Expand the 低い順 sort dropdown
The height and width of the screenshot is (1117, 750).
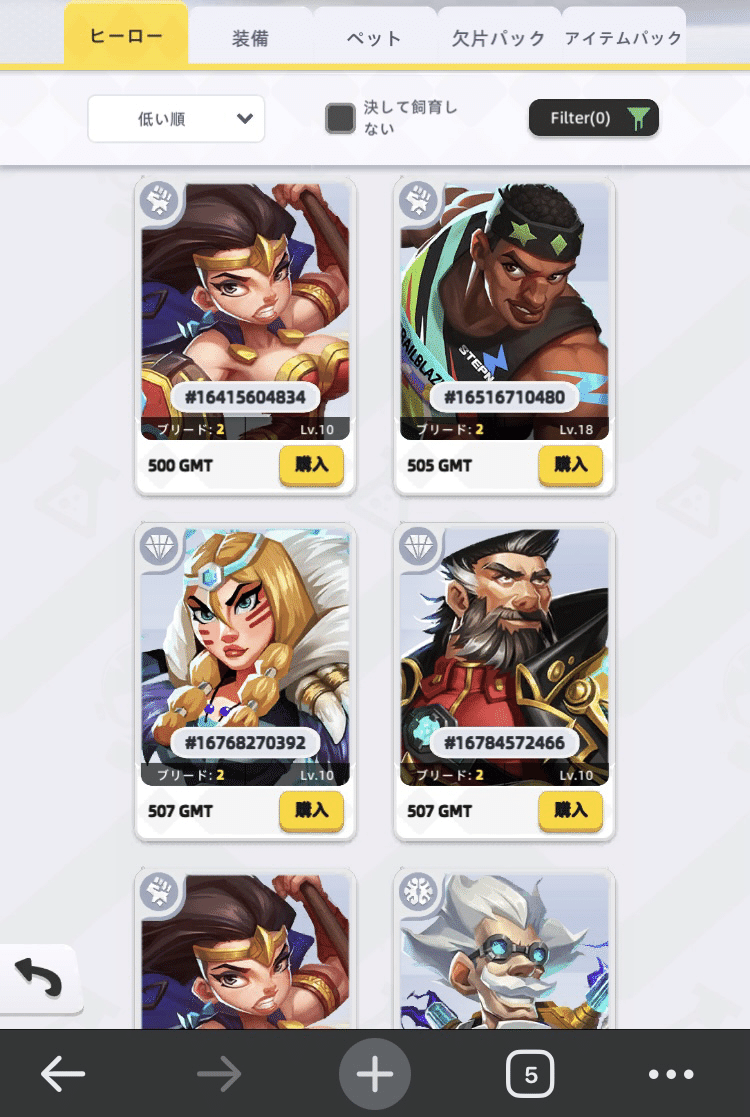click(x=176, y=118)
